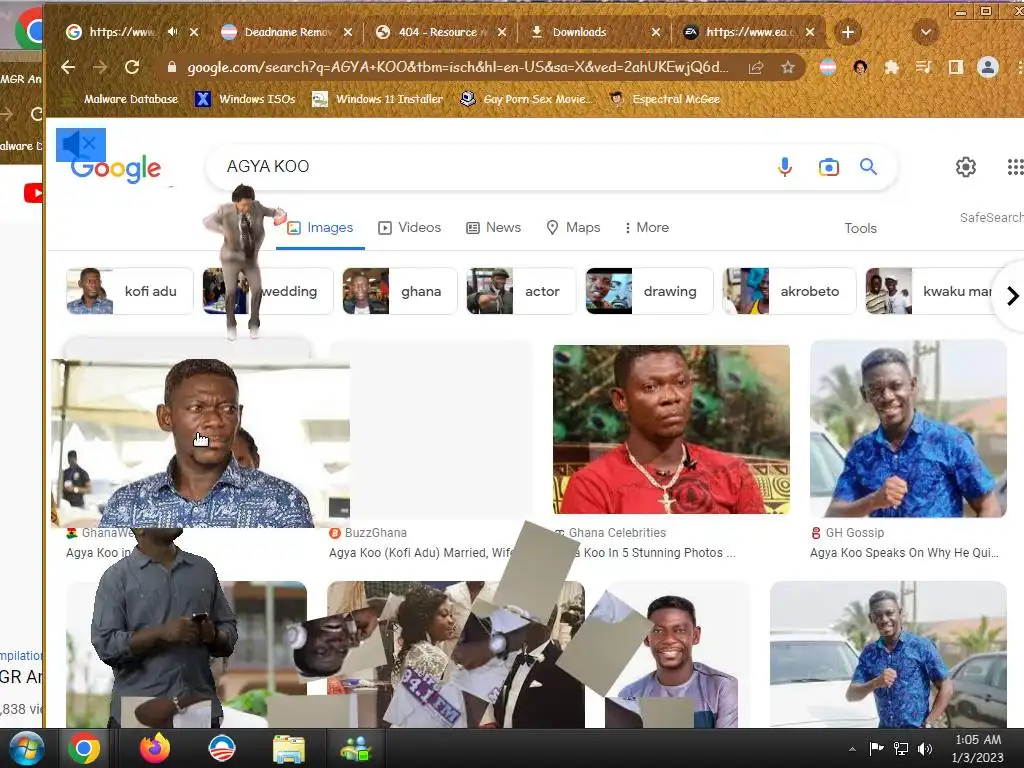This screenshot has height=768, width=1024.
Task: Click the address bar URL field
Action: click(457, 67)
